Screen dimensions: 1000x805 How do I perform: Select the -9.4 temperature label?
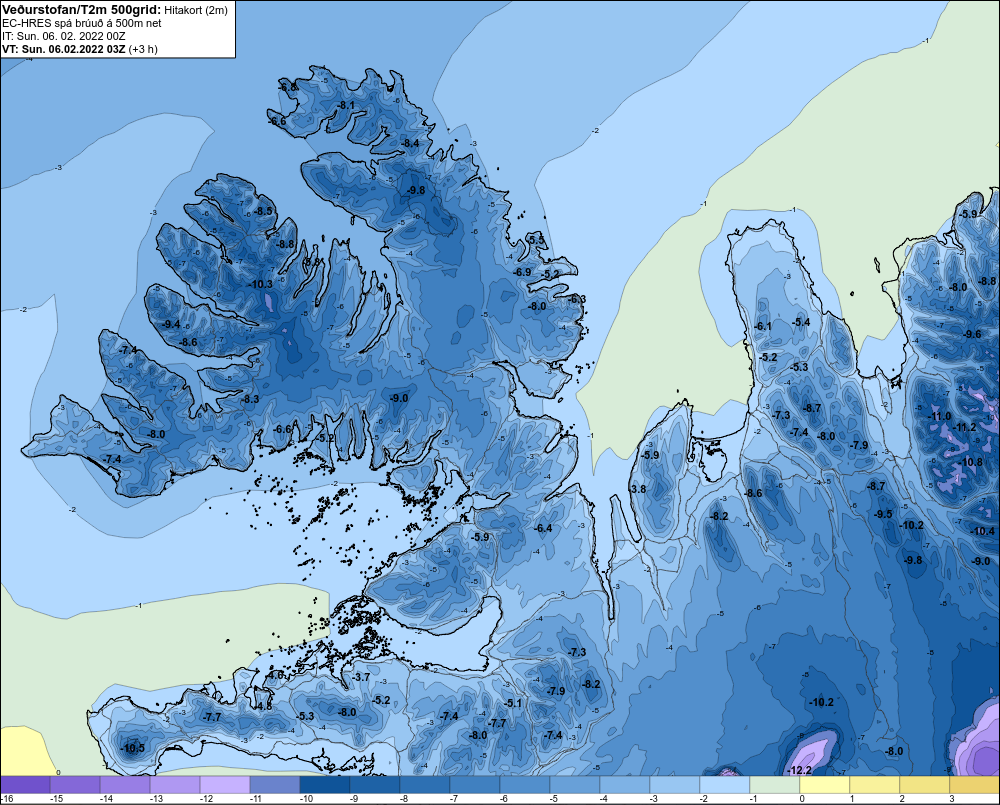pyautogui.click(x=170, y=324)
